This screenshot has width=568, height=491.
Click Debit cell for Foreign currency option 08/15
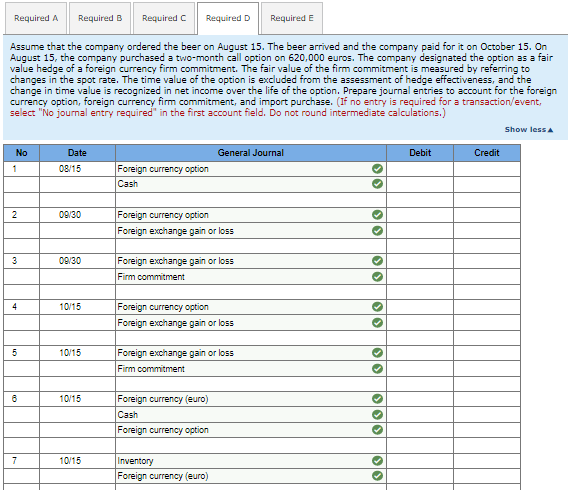420,169
